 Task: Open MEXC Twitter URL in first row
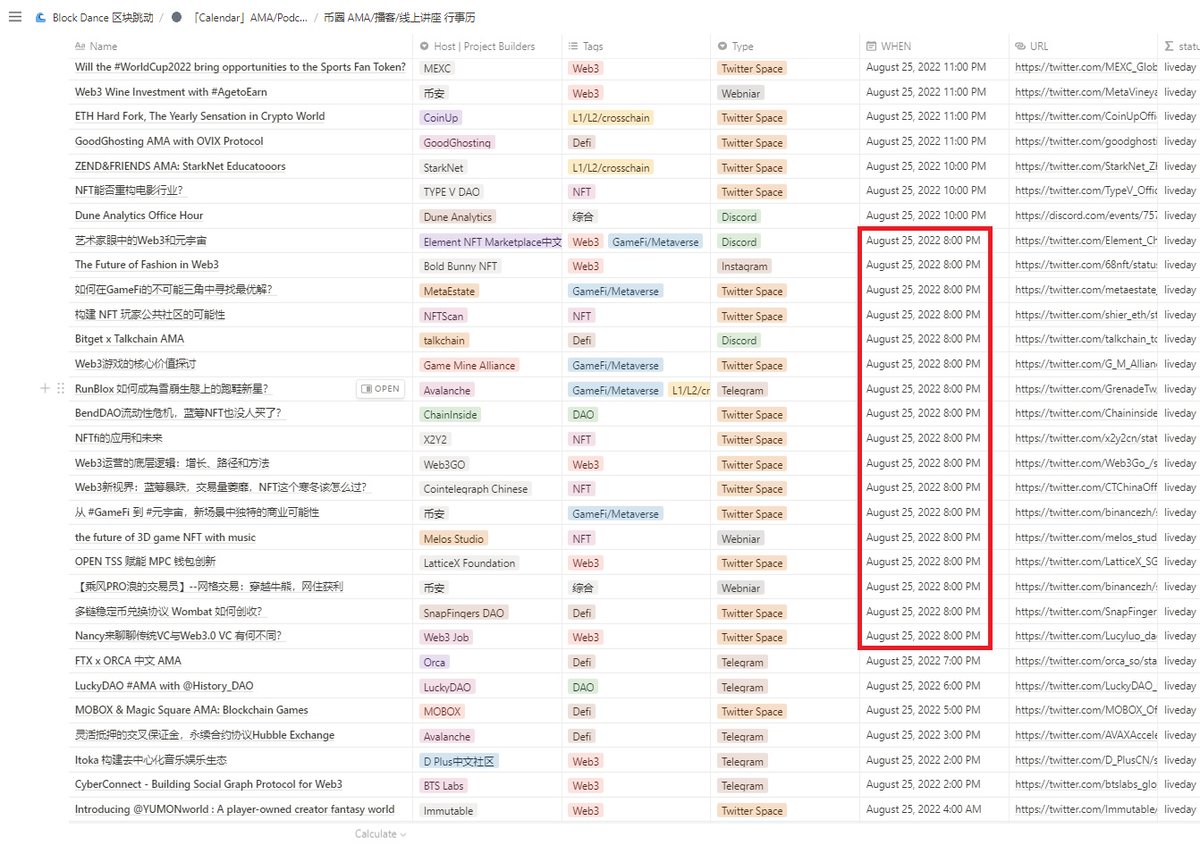click(x=1085, y=68)
